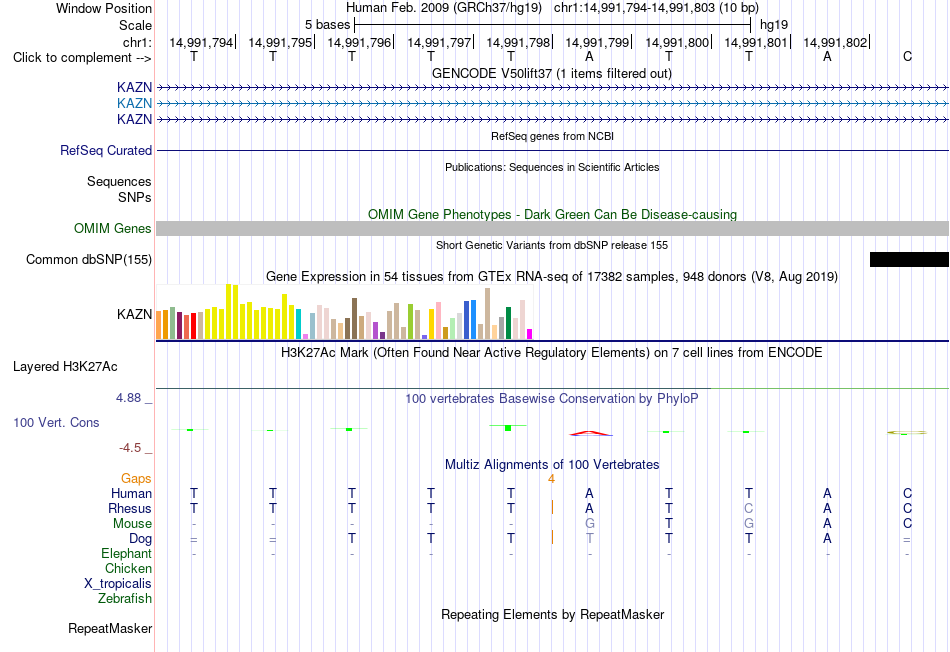Screen dimensions: 950x652
Task: Open the H3K27Ac Mark track title
Action: click(x=551, y=353)
